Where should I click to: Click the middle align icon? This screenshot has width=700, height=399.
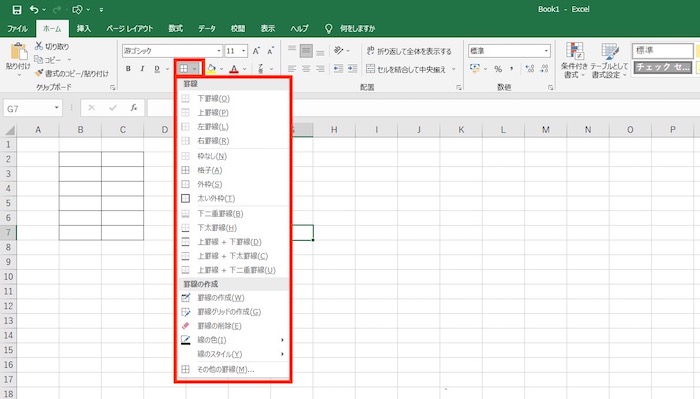click(x=306, y=50)
